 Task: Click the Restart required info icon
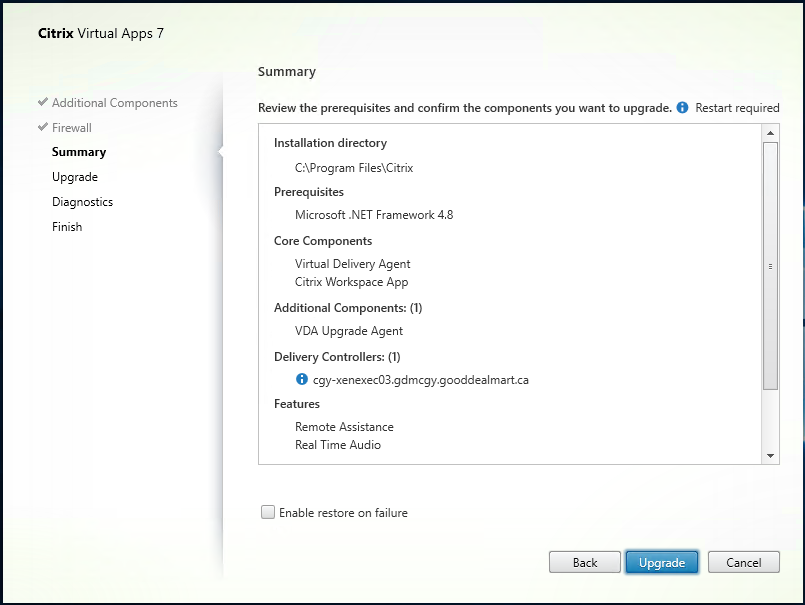pos(683,108)
